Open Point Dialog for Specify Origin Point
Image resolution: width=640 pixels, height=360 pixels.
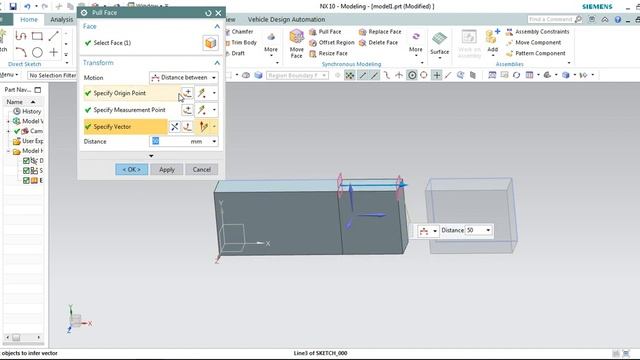pyautogui.click(x=187, y=93)
